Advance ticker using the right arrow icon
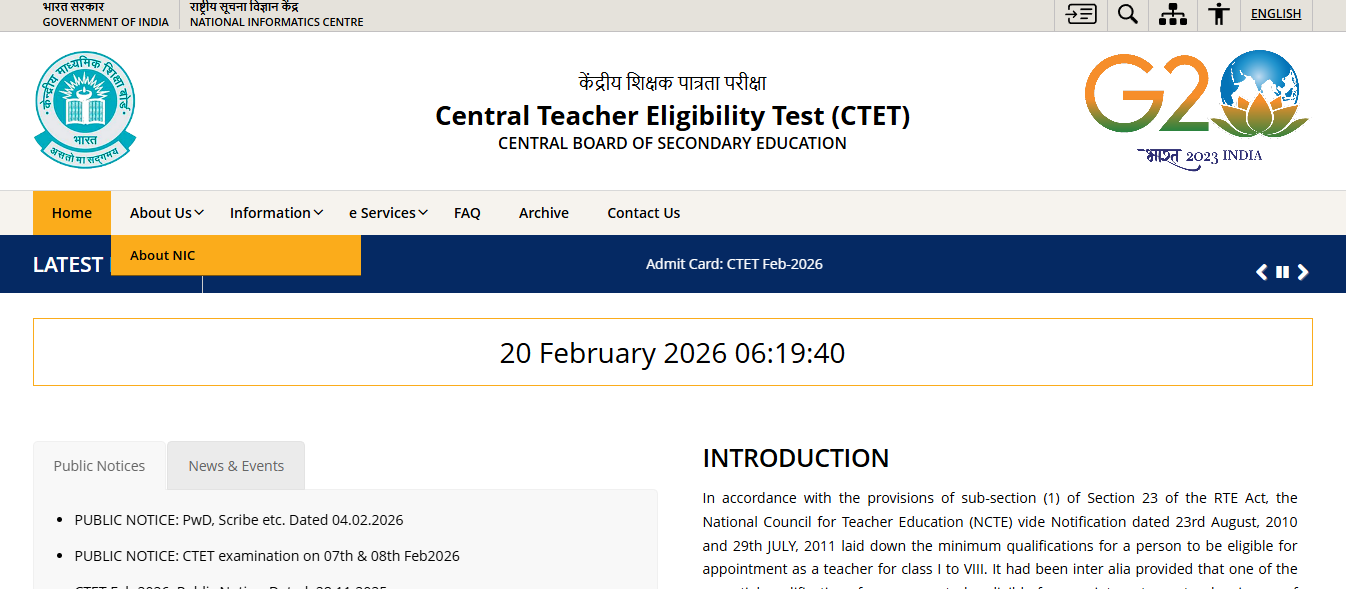This screenshot has width=1346, height=589. click(x=1303, y=271)
